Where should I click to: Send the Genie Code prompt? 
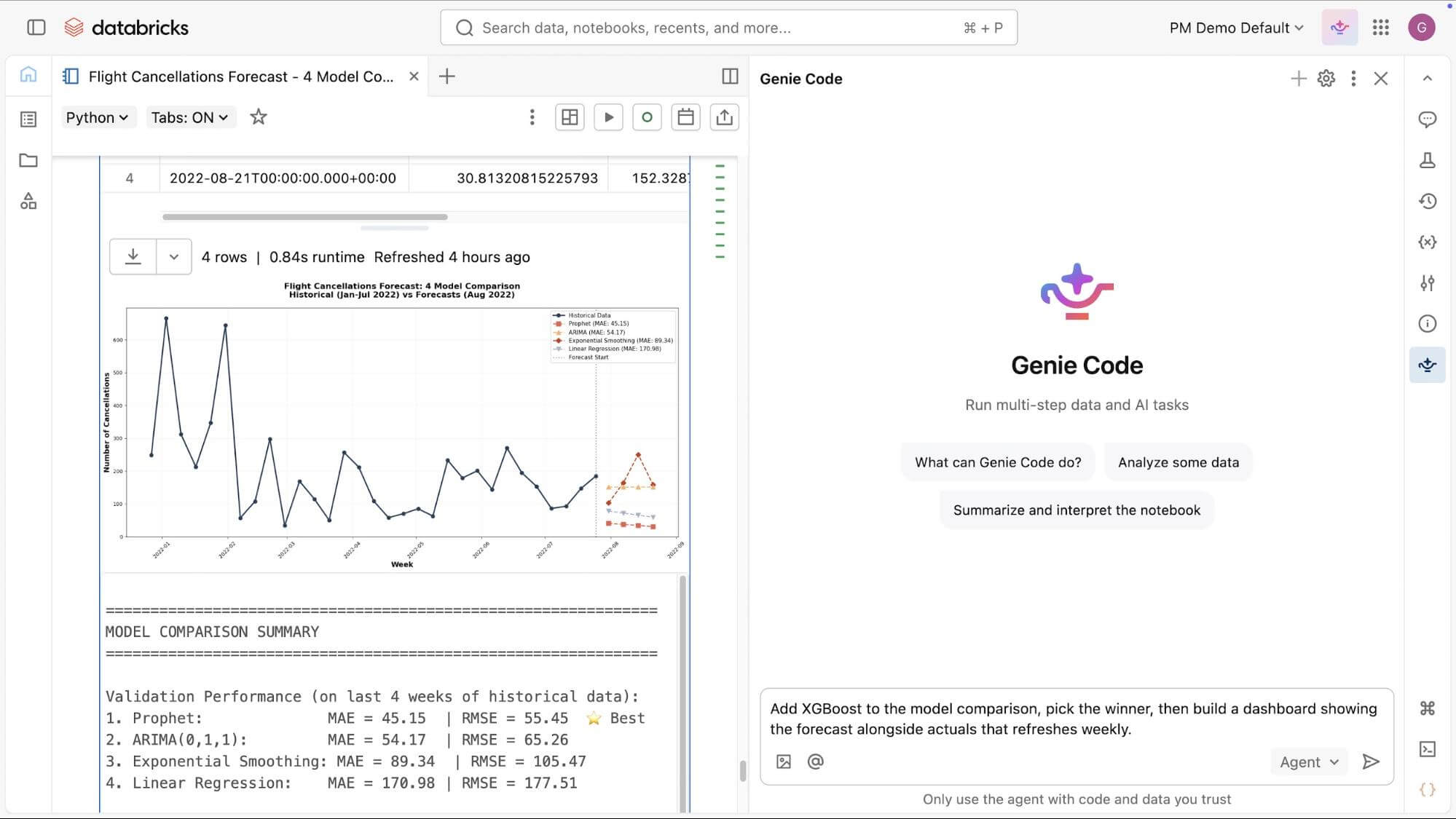point(1371,761)
